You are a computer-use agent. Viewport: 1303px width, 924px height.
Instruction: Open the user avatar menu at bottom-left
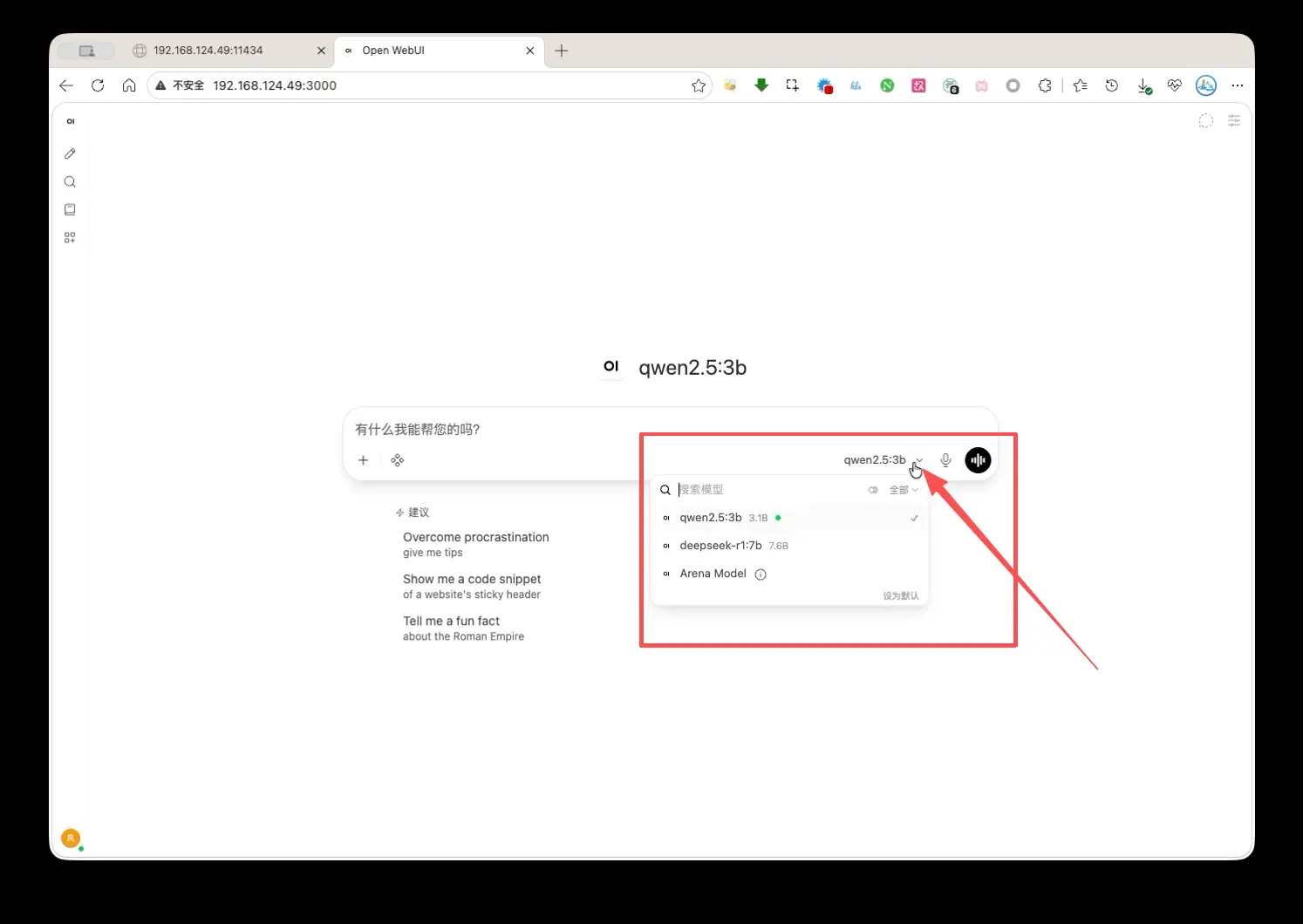coord(71,838)
